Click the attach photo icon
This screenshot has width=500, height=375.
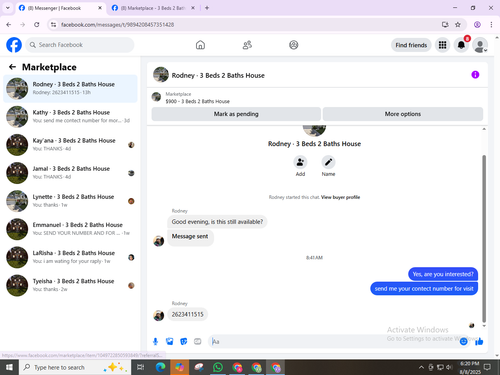point(170,341)
